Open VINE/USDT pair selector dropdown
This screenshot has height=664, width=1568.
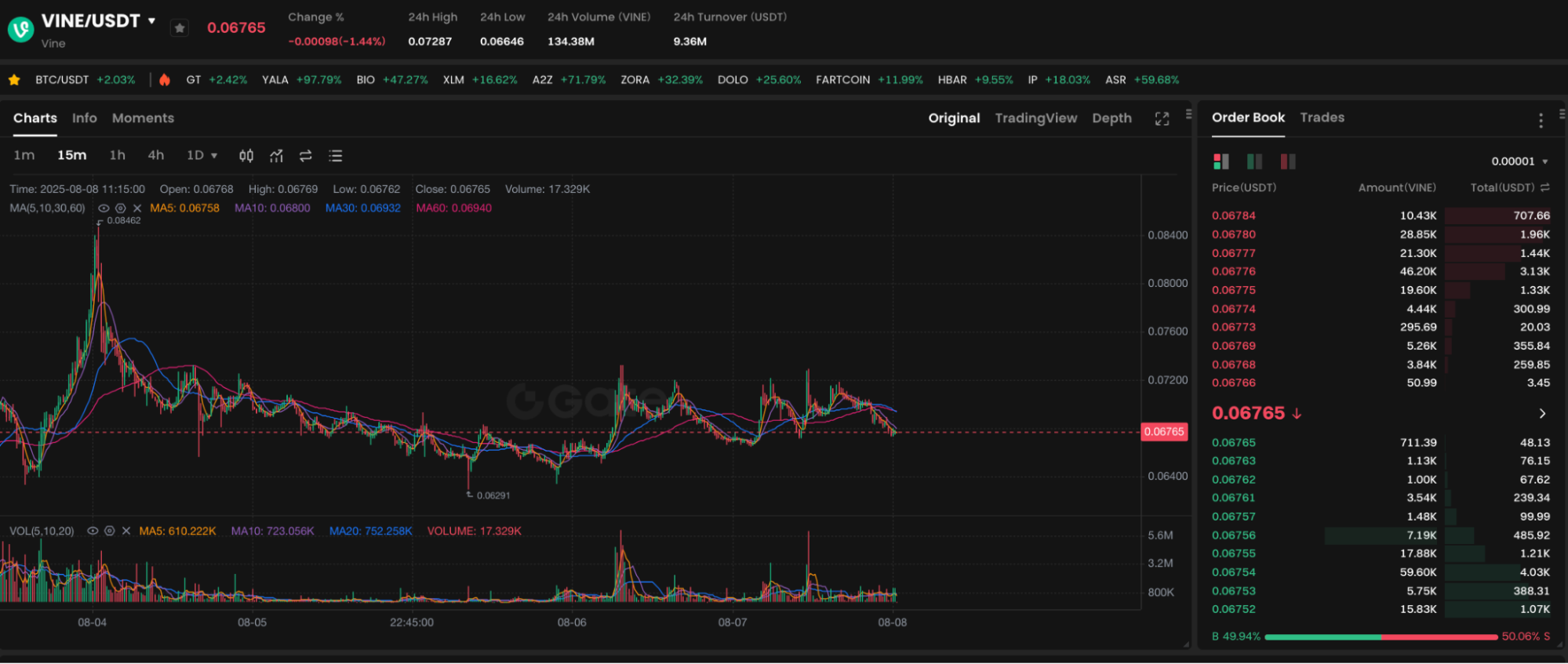pyautogui.click(x=151, y=21)
